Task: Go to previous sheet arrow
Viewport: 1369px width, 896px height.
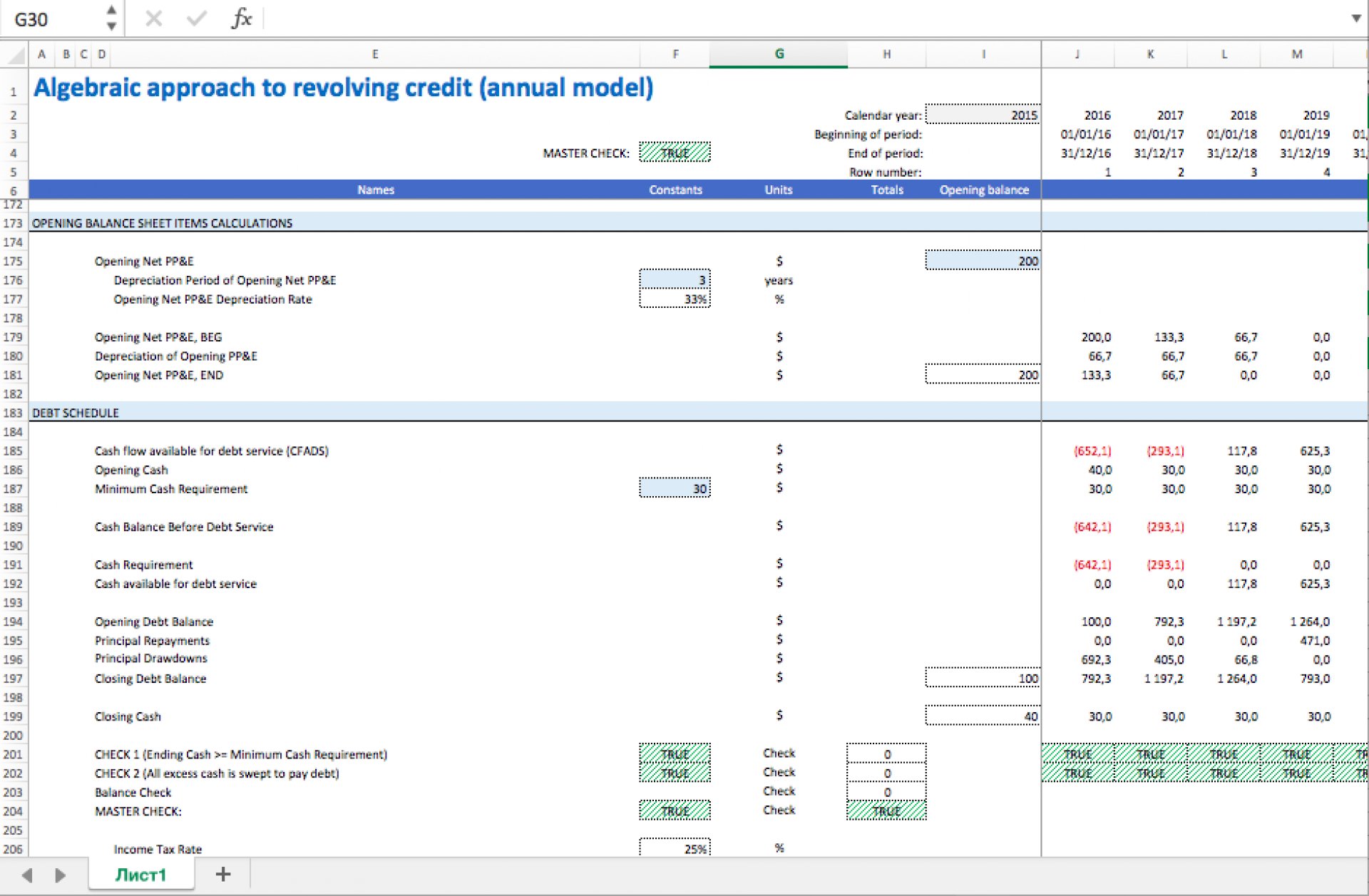Action: (28, 875)
